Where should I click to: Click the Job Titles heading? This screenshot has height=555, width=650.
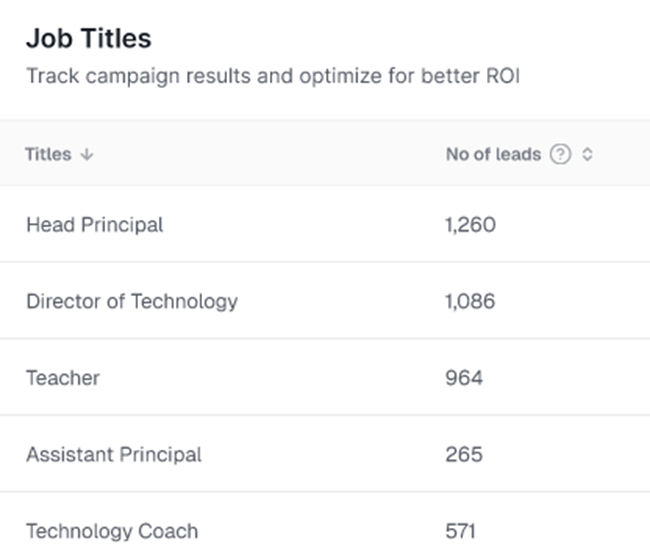coord(88,39)
